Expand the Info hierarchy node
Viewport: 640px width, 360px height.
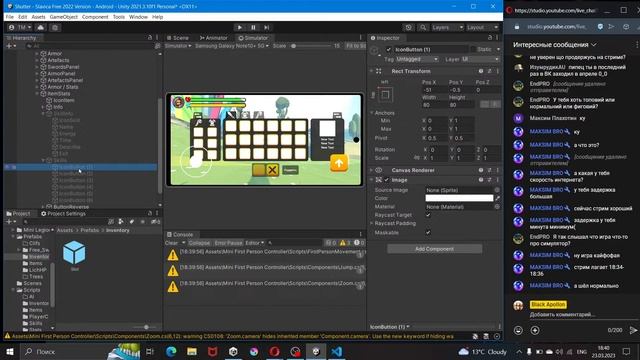43,107
